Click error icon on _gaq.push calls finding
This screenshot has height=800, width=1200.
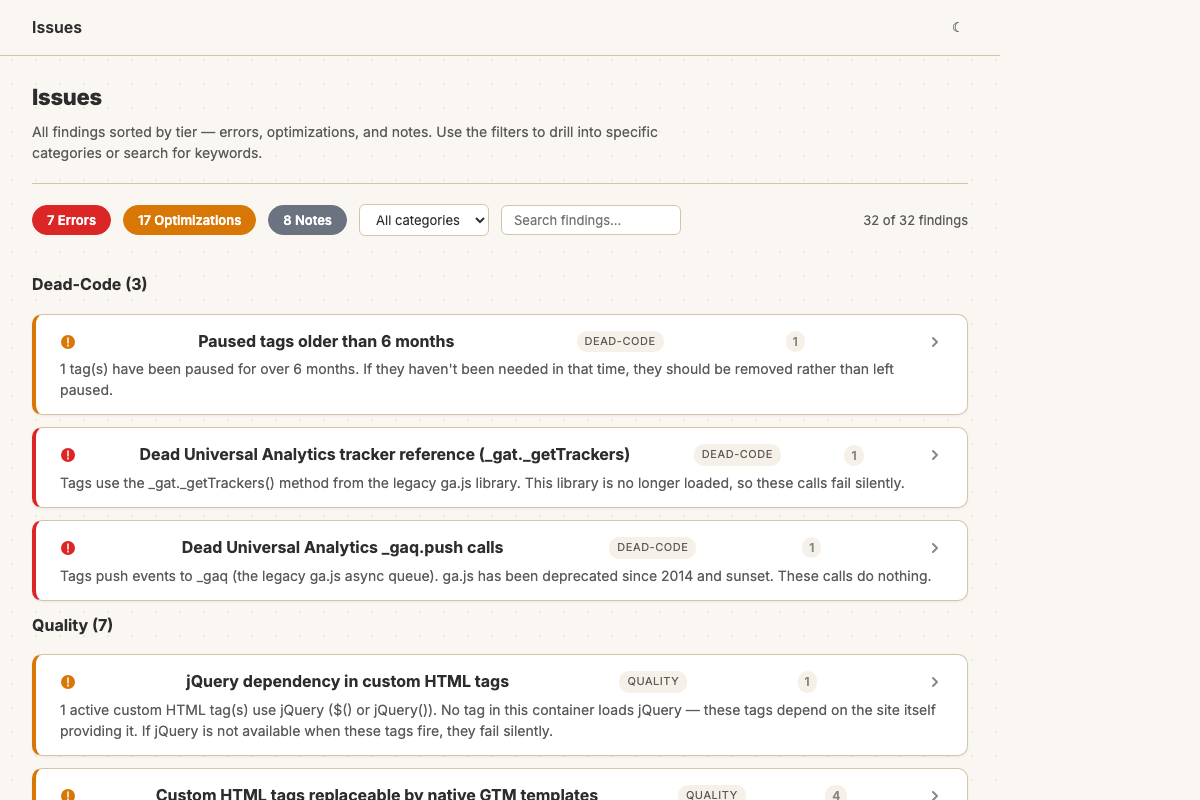[x=68, y=548]
